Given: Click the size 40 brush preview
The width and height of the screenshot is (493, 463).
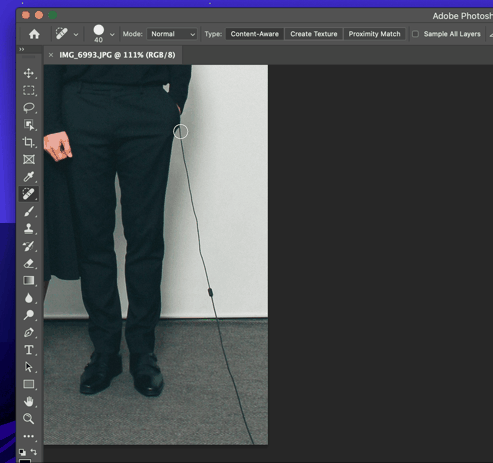Looking at the screenshot, I should 99,33.
